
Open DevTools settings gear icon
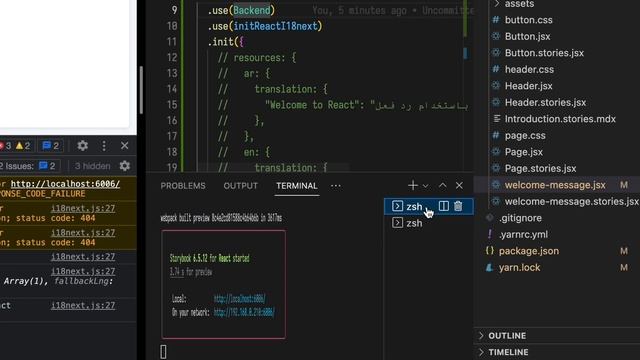point(82,146)
